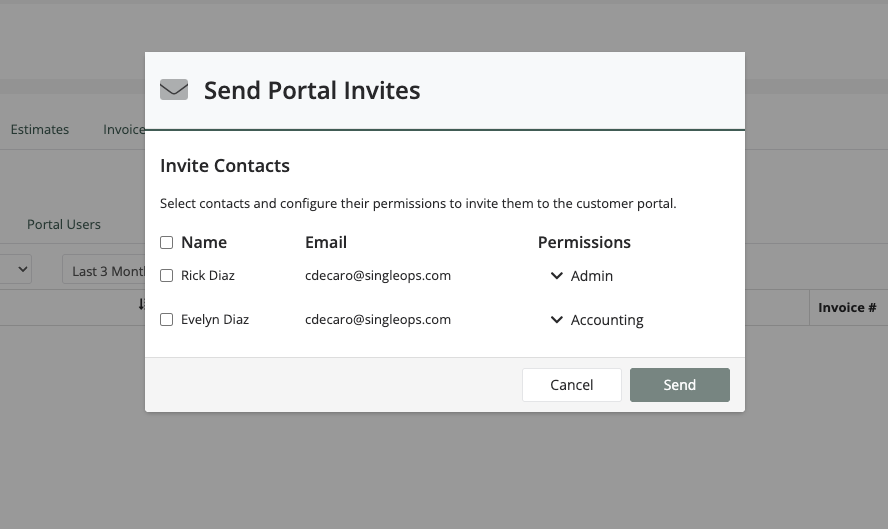Open the small dropdown left of Last 3 Months

[16, 269]
